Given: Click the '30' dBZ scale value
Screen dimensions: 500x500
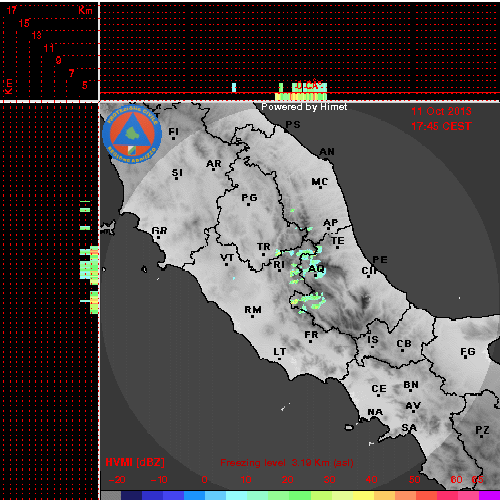Looking at the screenshot, I should 329,480.
